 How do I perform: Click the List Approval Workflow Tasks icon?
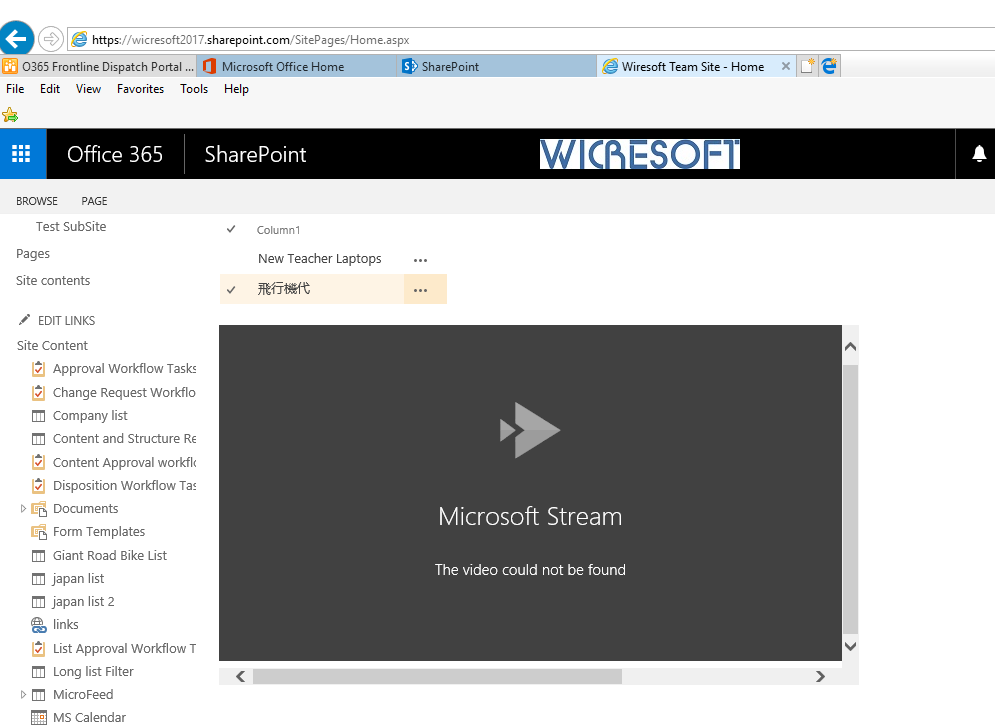(39, 649)
